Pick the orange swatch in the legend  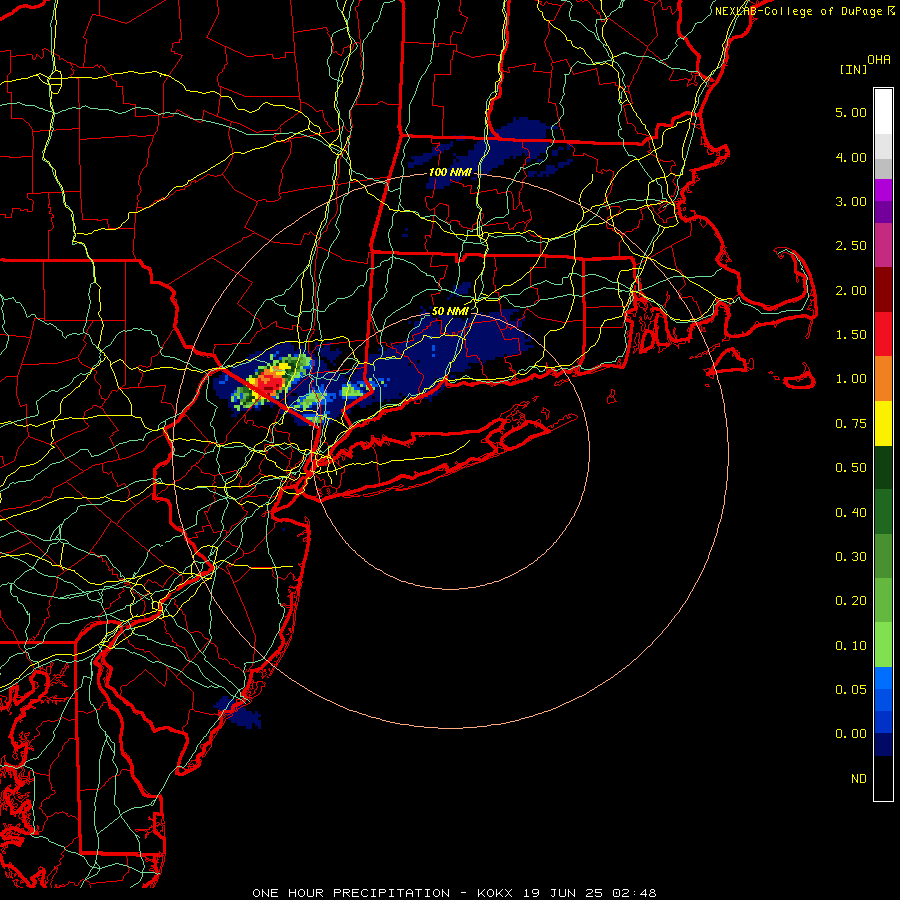pos(883,379)
